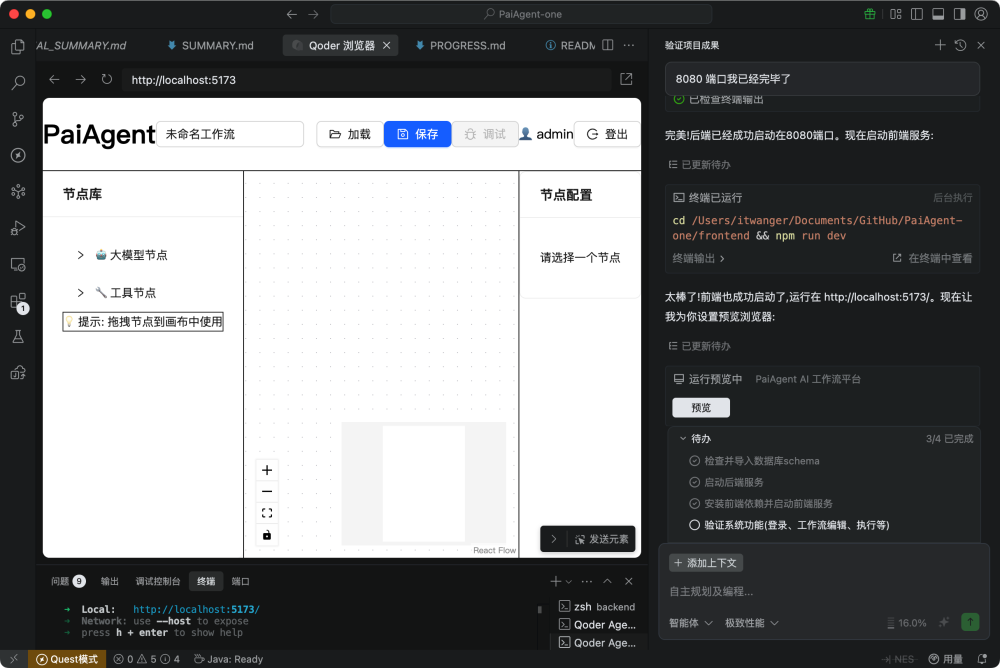
Task: Click the zoom-in control on the React Flow canvas
Action: coord(265,470)
